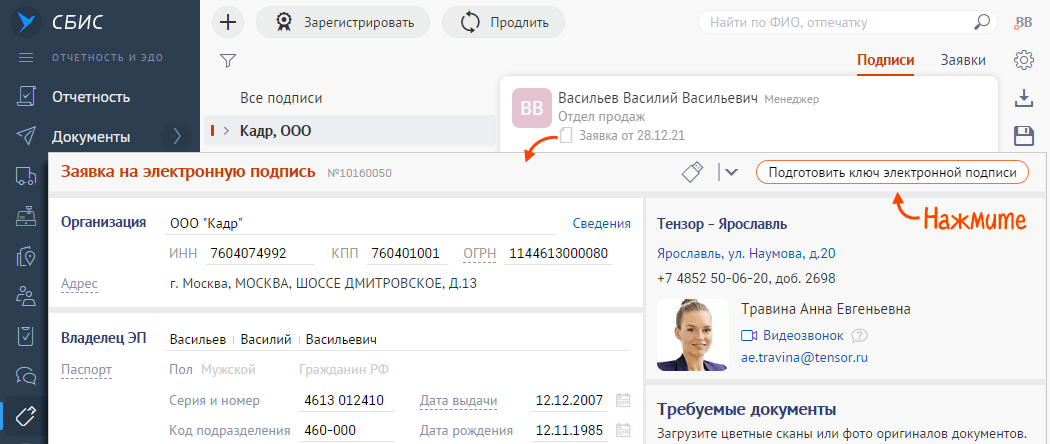Screen dimensions: 1050x444
Task: Select Все подписи in list
Action: [281, 98]
